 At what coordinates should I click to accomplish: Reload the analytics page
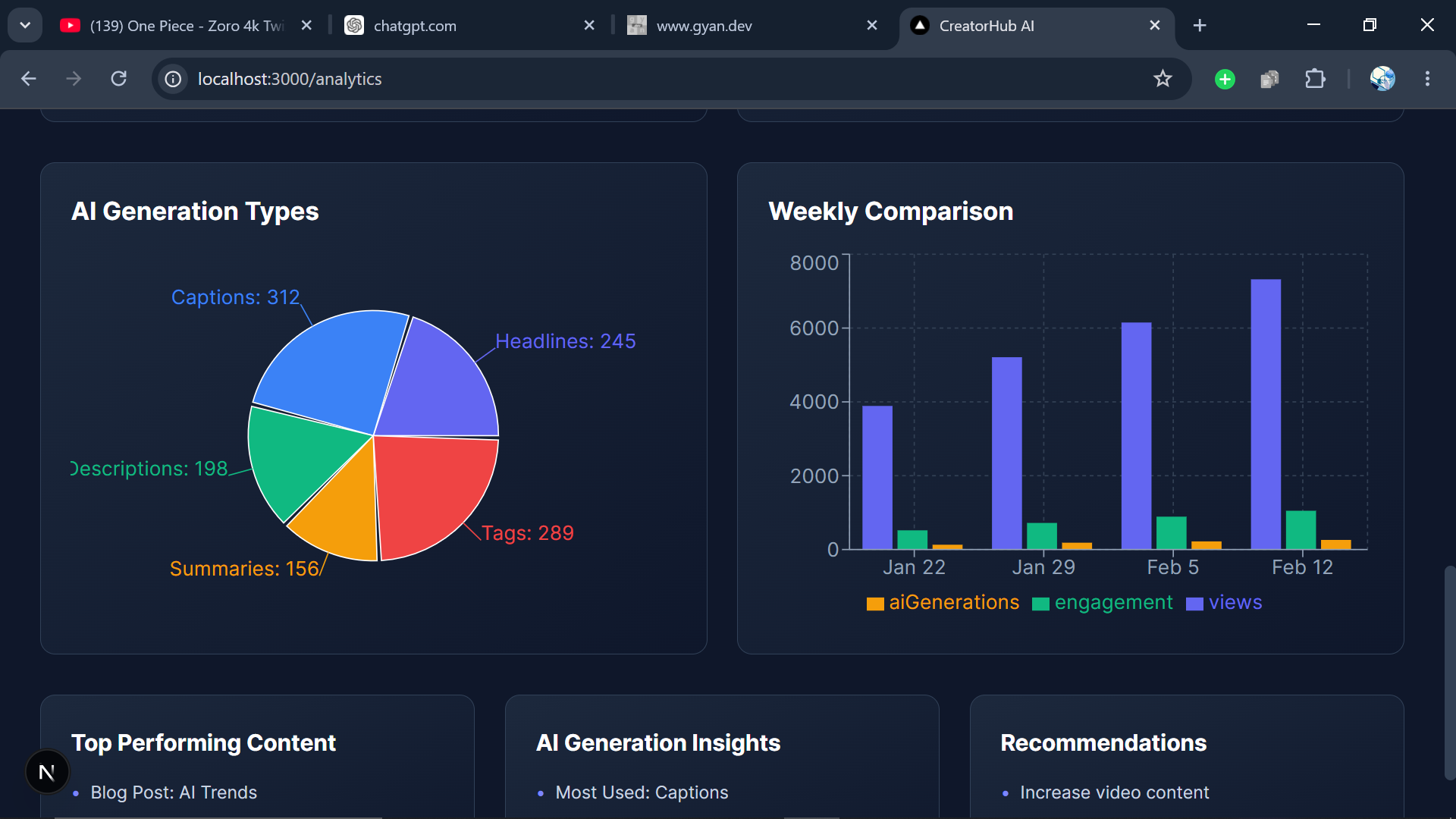point(119,79)
